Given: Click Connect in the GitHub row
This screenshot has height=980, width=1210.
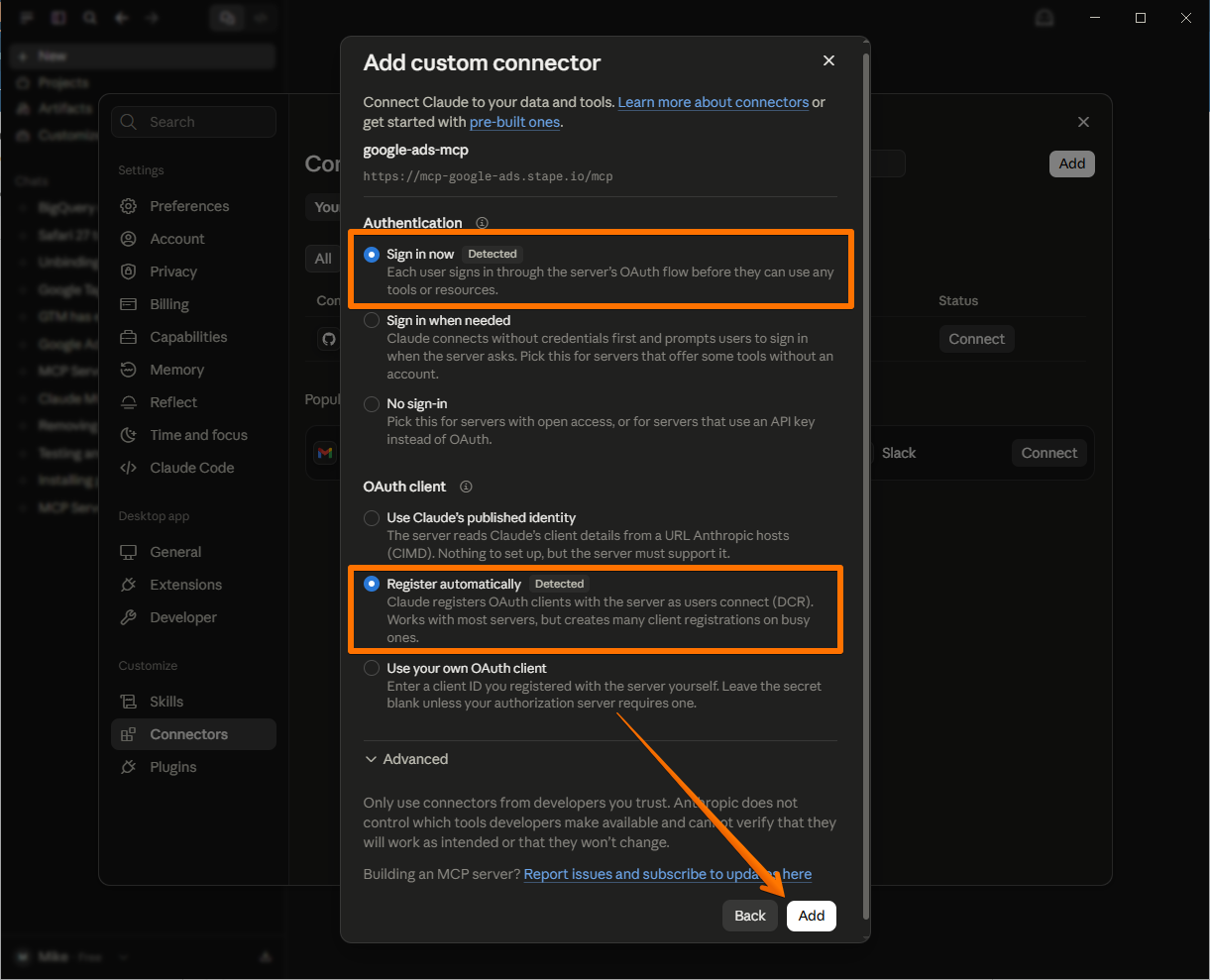Looking at the screenshot, I should coord(976,339).
